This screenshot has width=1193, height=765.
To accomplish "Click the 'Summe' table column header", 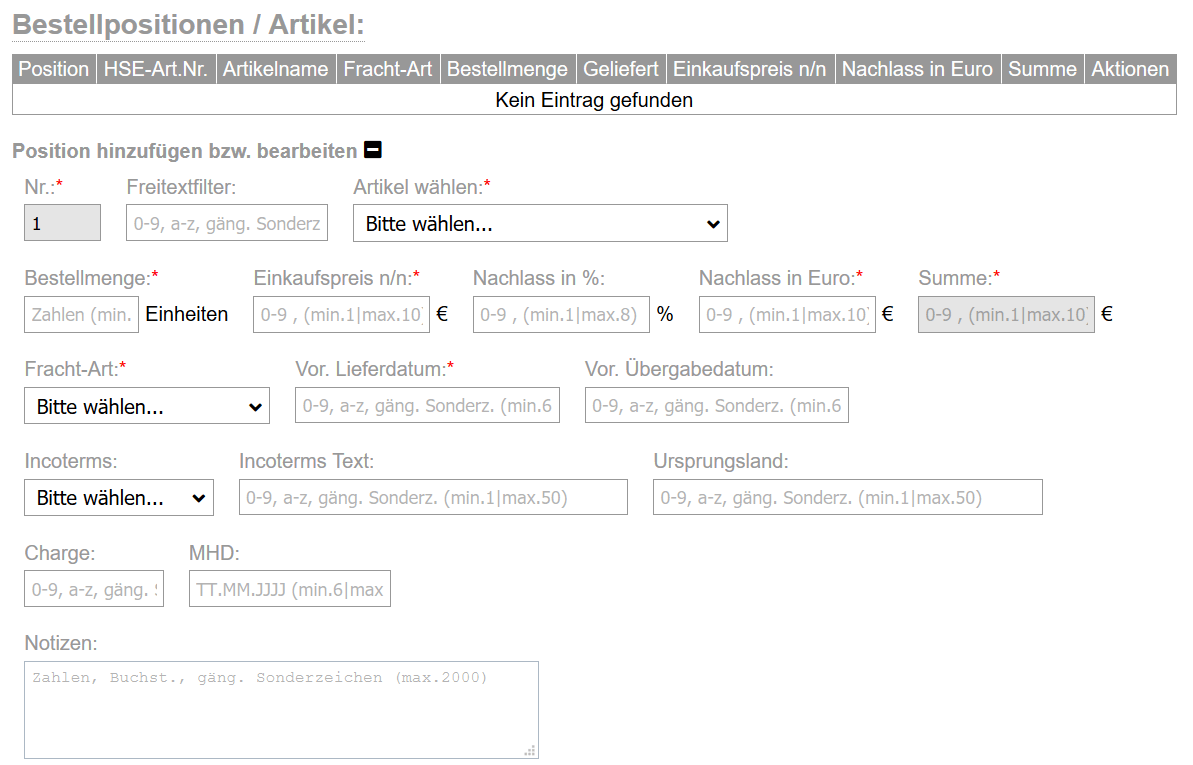I will pos(1042,69).
